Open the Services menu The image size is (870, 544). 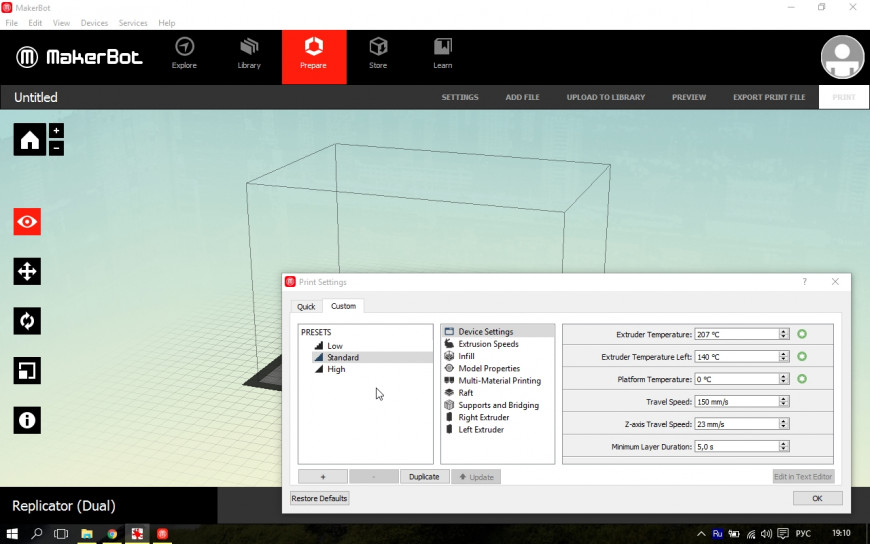(x=133, y=23)
